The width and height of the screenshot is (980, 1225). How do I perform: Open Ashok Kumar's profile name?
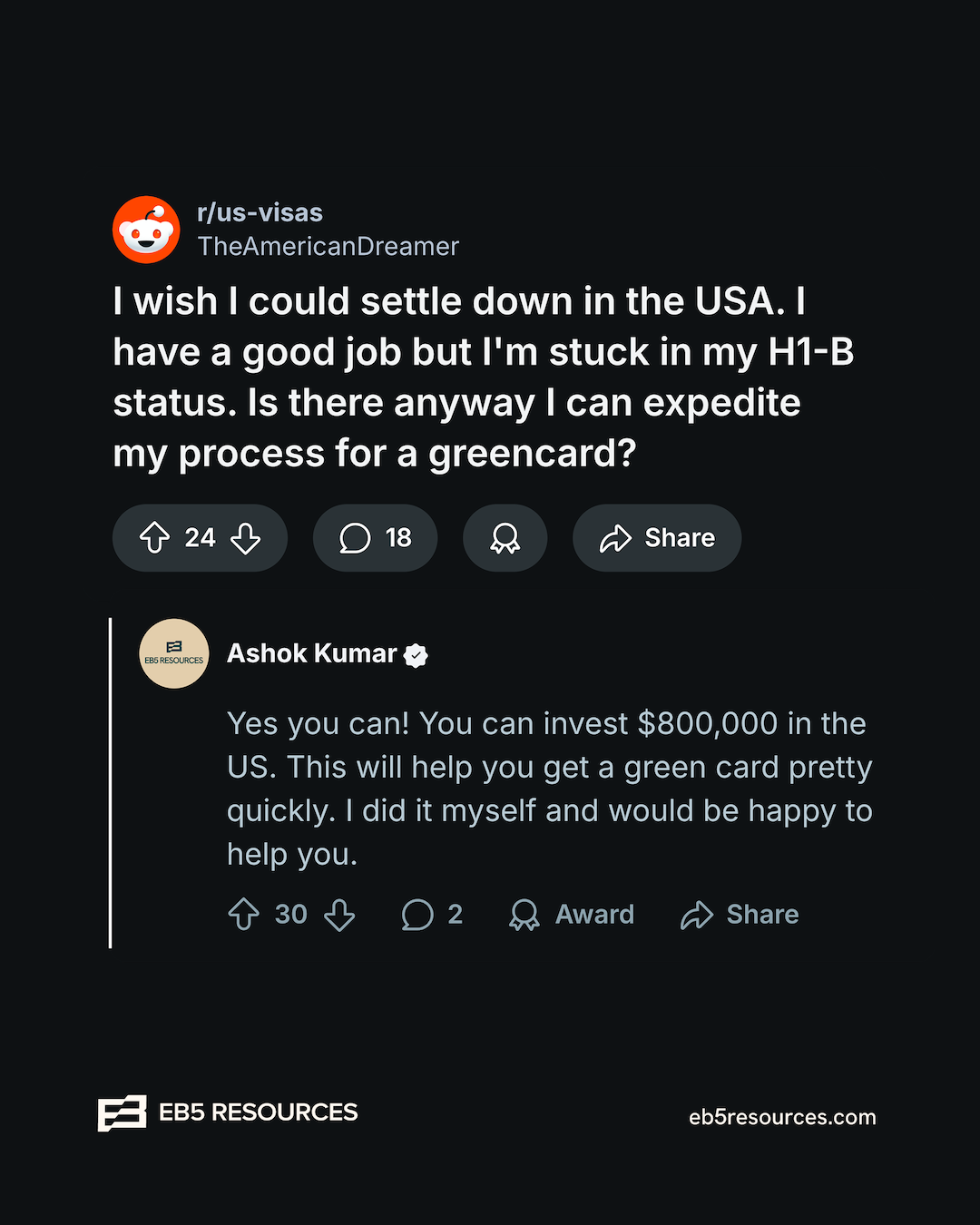[x=312, y=653]
